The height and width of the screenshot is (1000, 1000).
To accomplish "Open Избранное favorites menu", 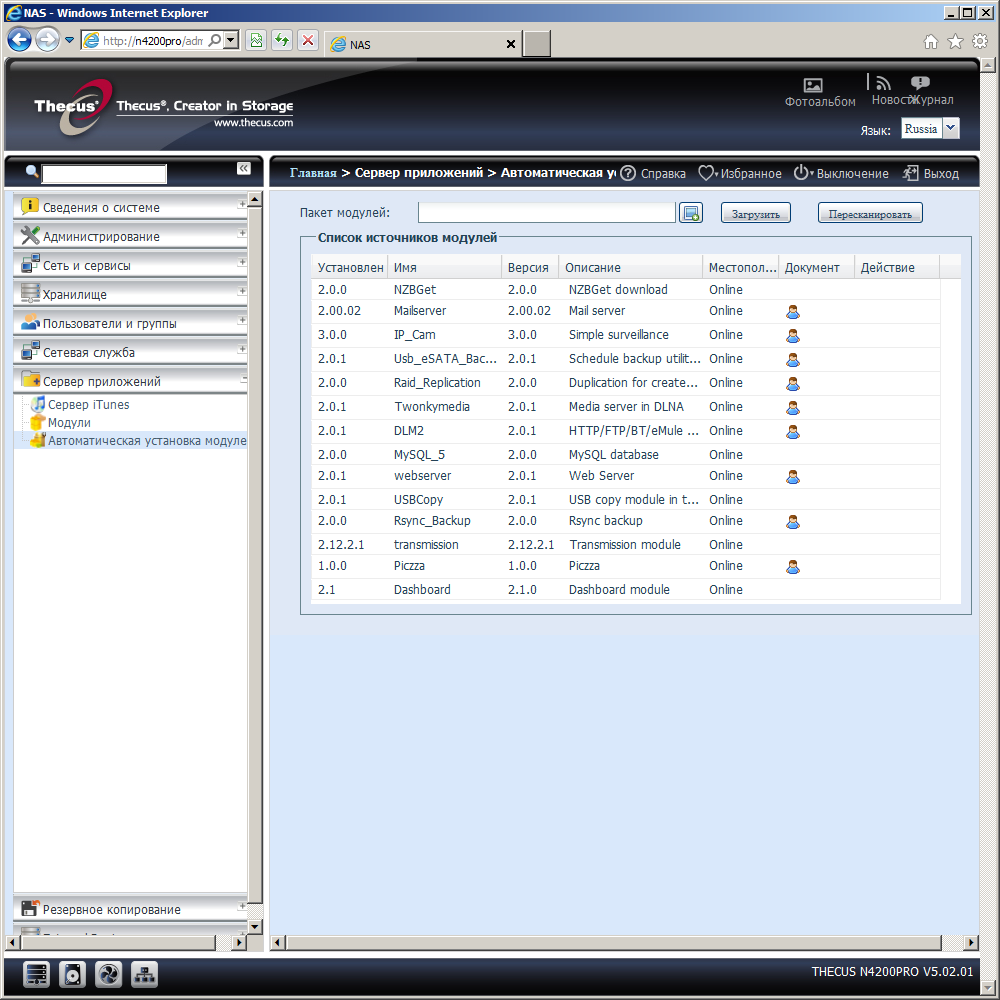I will [740, 173].
